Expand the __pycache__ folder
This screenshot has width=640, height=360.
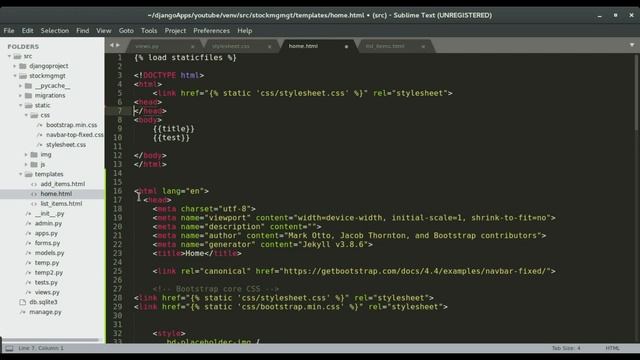click(x=20, y=86)
